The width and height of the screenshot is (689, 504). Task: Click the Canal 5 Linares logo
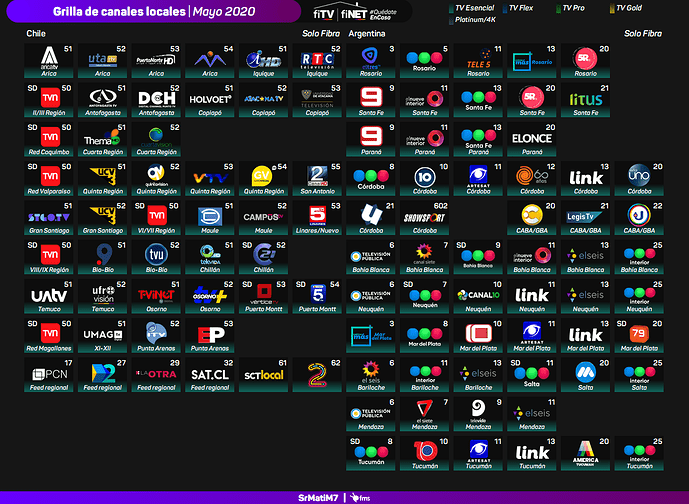click(317, 216)
